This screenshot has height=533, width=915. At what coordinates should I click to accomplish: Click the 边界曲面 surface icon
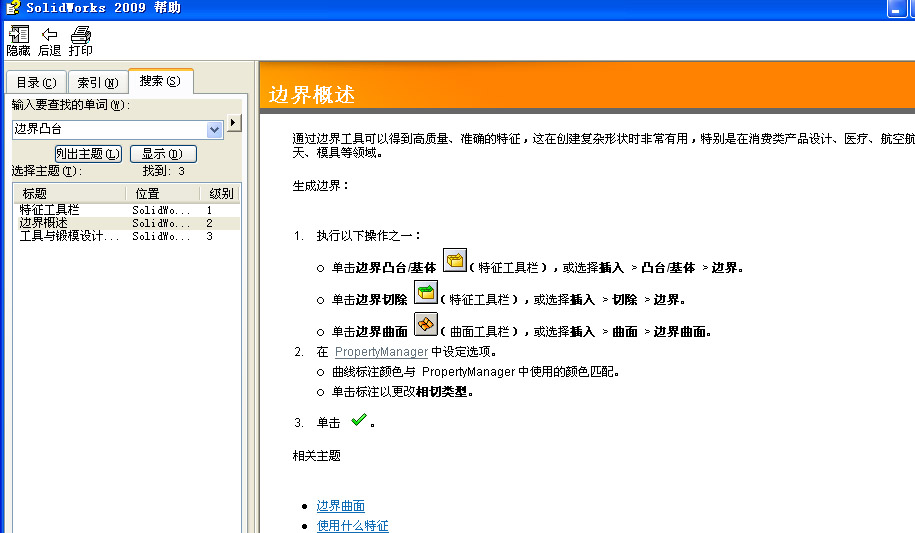tap(425, 324)
